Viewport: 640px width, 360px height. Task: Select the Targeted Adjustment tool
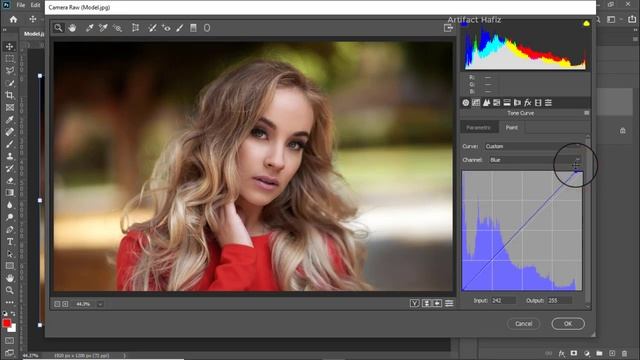118,28
